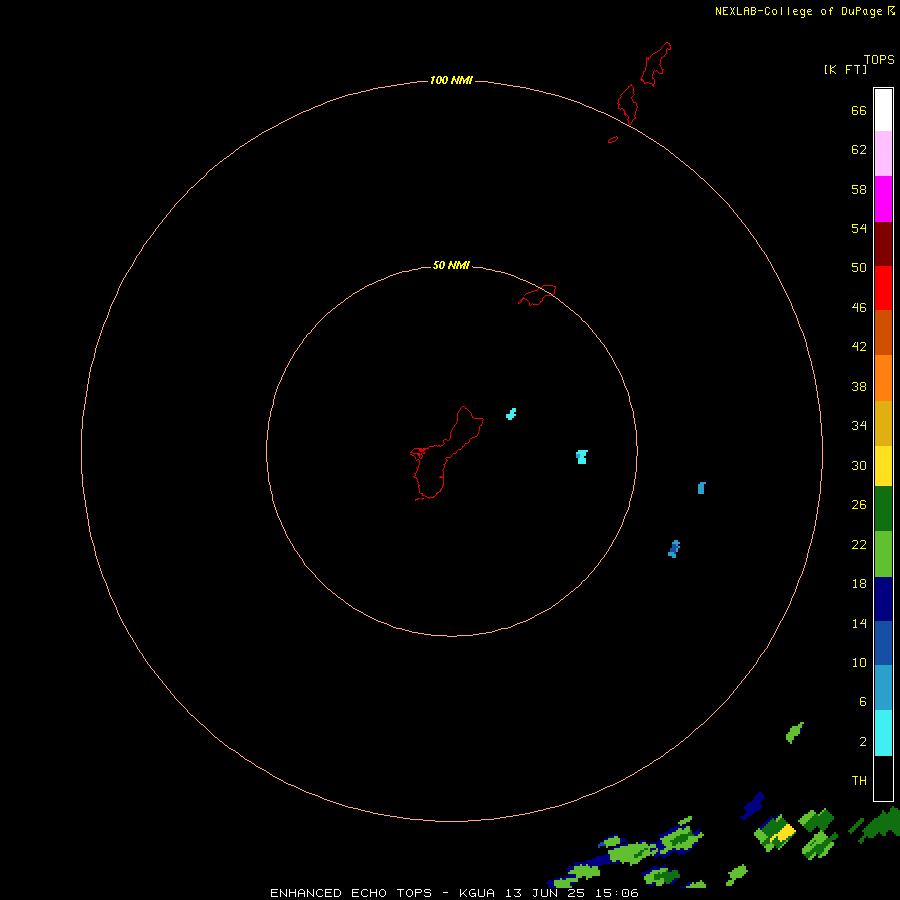Choose the bright red legend color band
Viewport: 900px width, 900px height.
883,288
